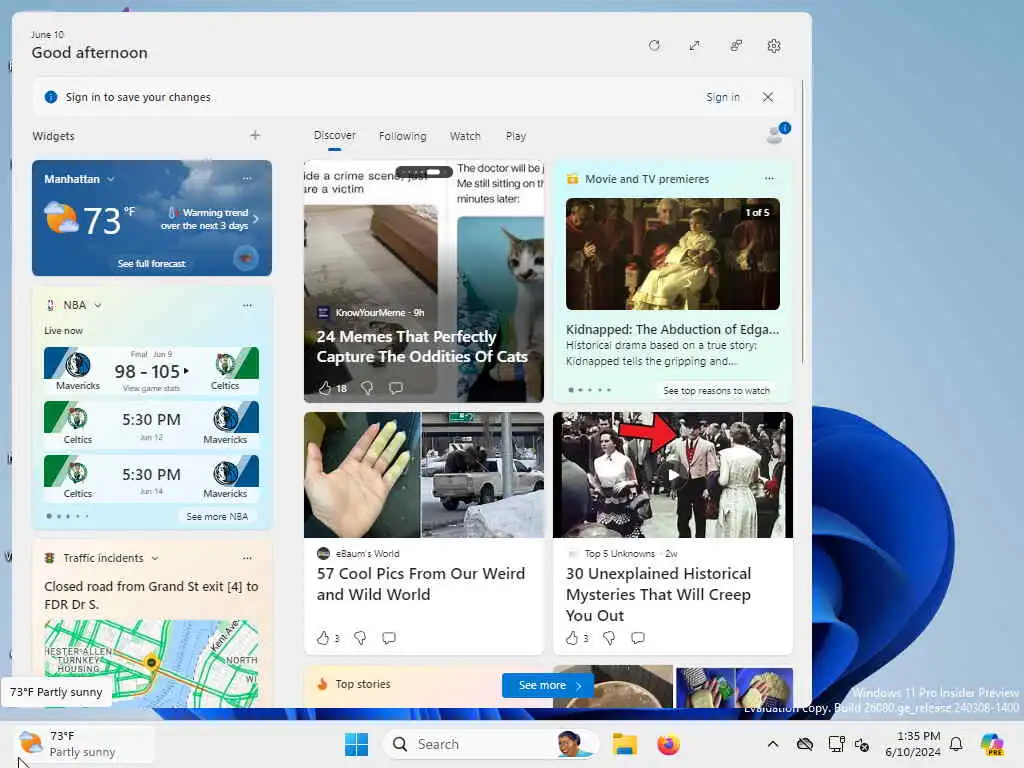Expand the NBA league dropdown
This screenshot has height=768, width=1024.
pyautogui.click(x=98, y=305)
